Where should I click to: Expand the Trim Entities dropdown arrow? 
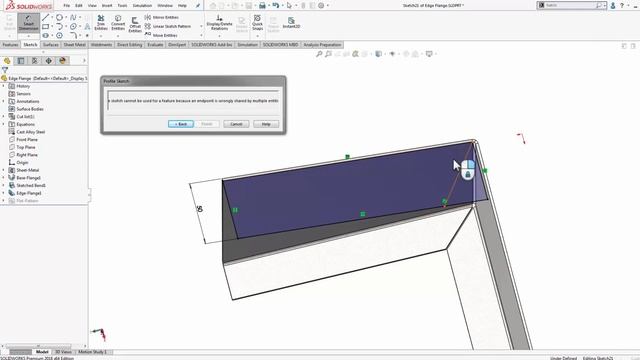pos(101,36)
